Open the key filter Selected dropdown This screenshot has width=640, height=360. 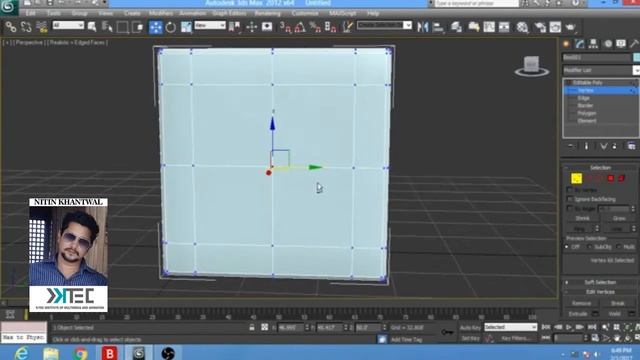510,327
